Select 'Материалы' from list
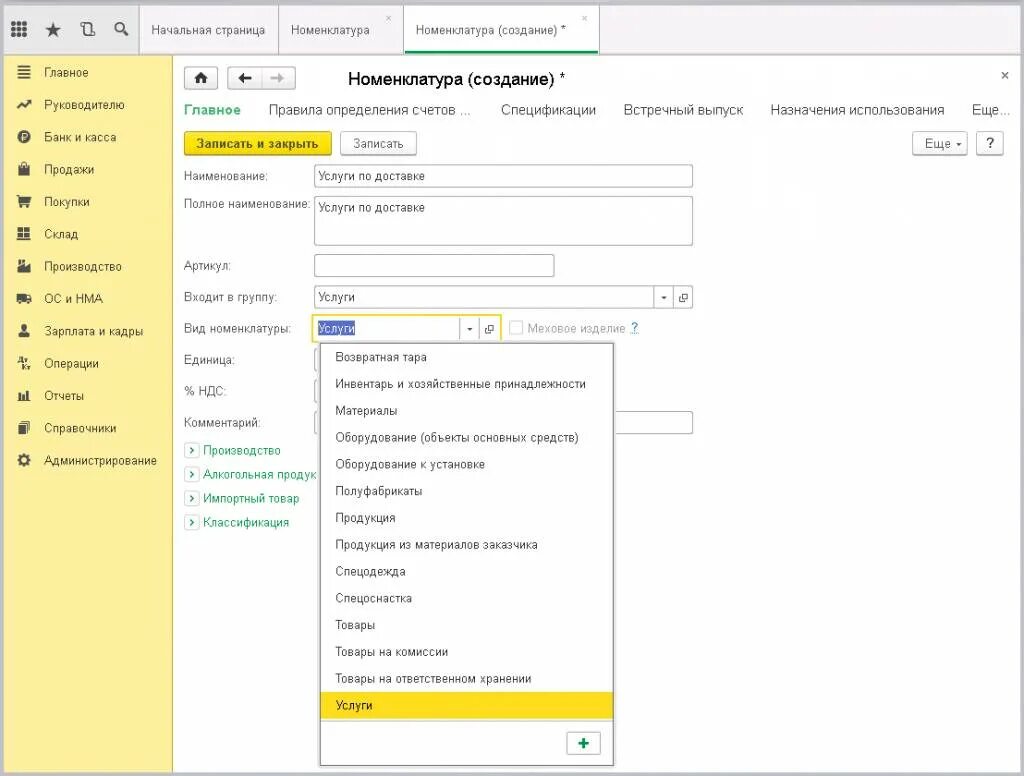This screenshot has width=1024, height=776. [466, 411]
